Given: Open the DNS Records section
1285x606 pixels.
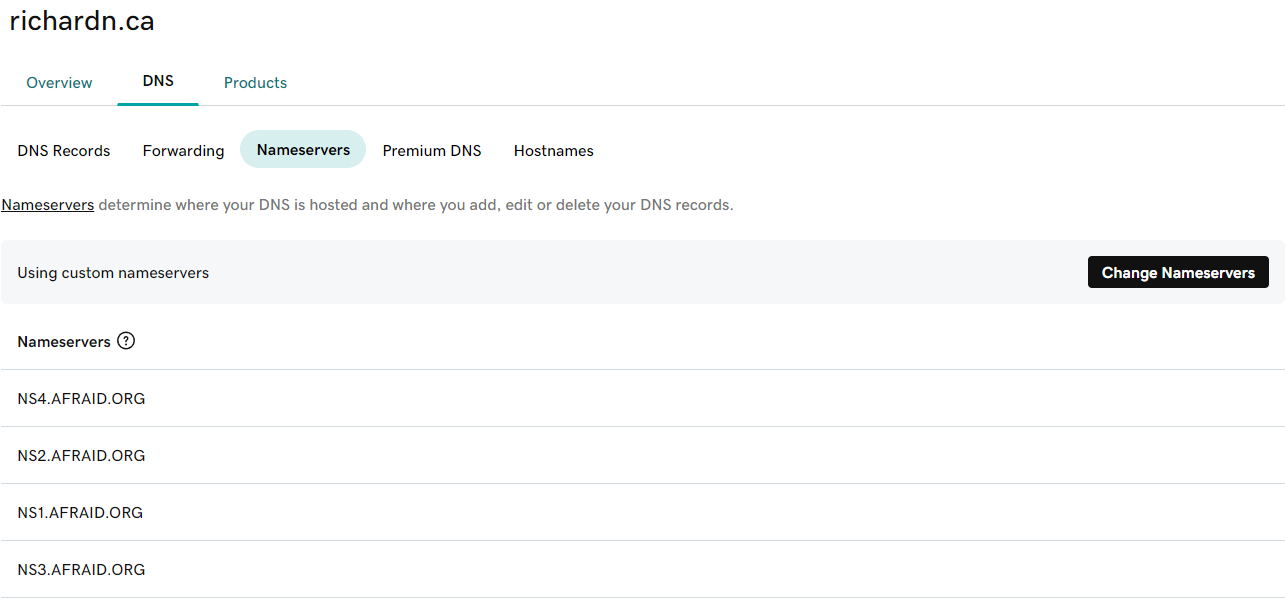Looking at the screenshot, I should (64, 151).
